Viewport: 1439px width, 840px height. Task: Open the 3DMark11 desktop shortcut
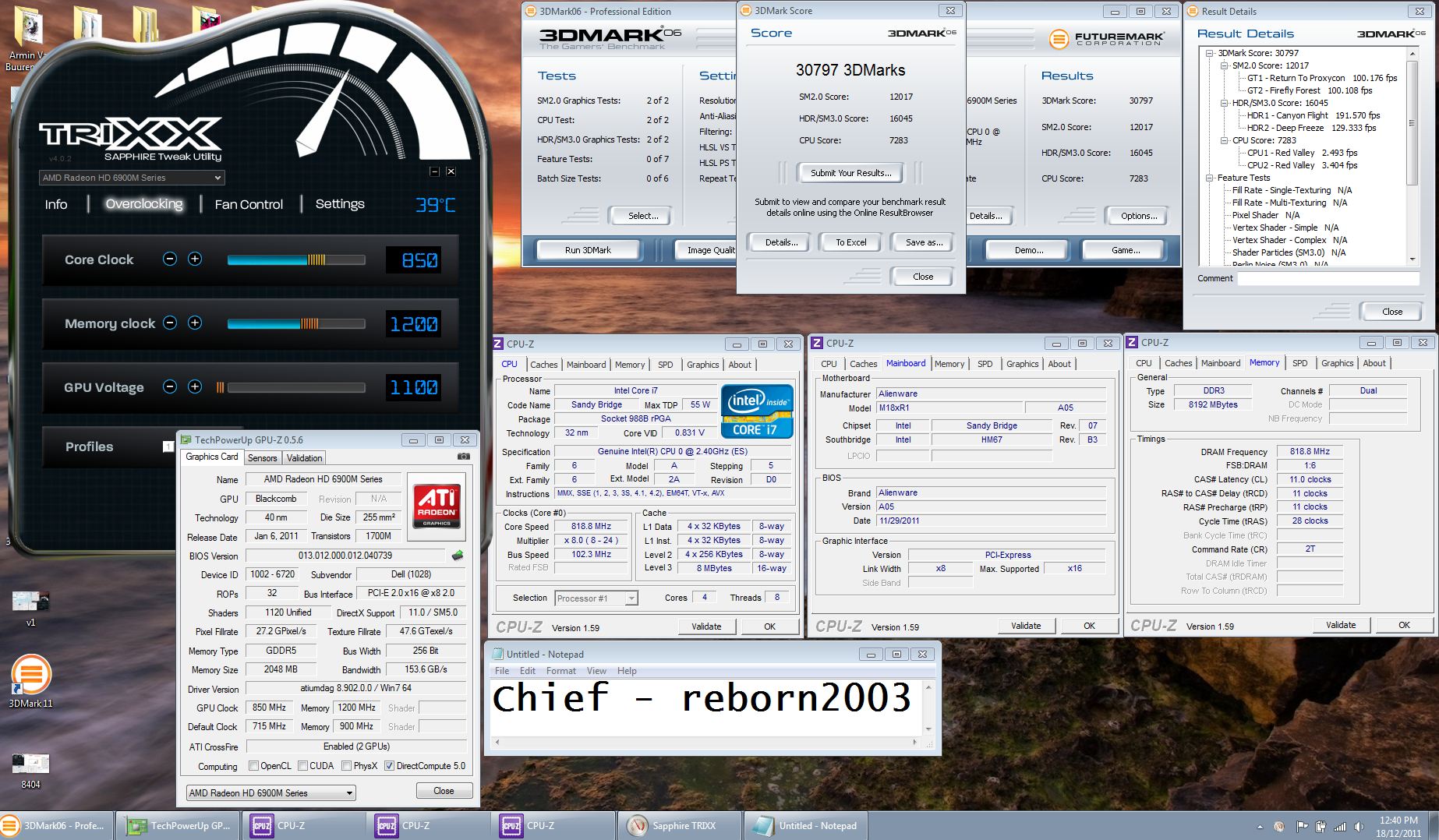(30, 680)
